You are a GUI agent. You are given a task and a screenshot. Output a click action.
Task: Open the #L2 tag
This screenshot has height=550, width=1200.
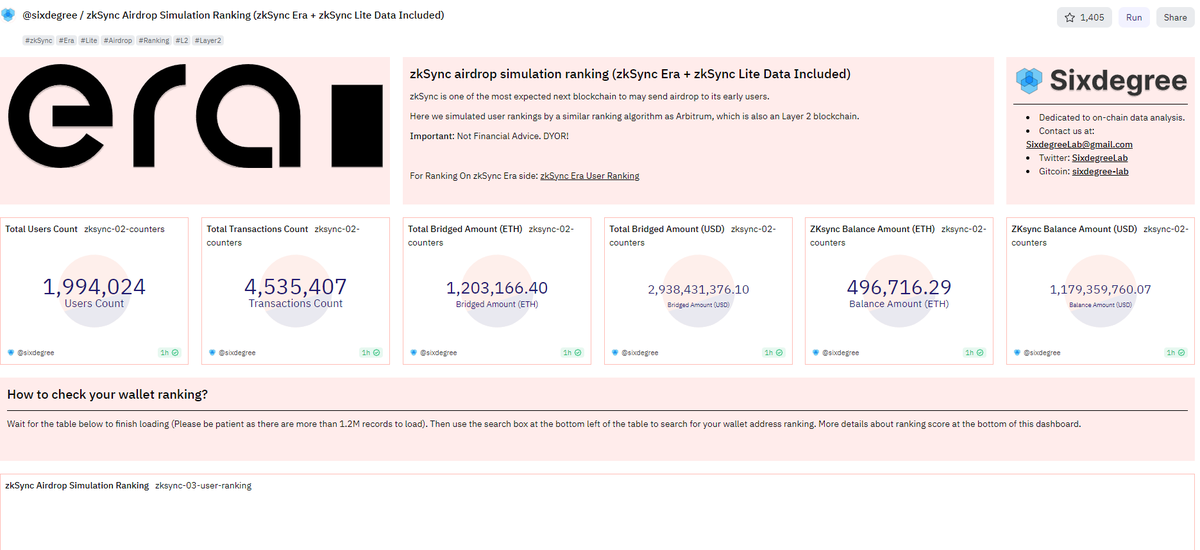(183, 40)
